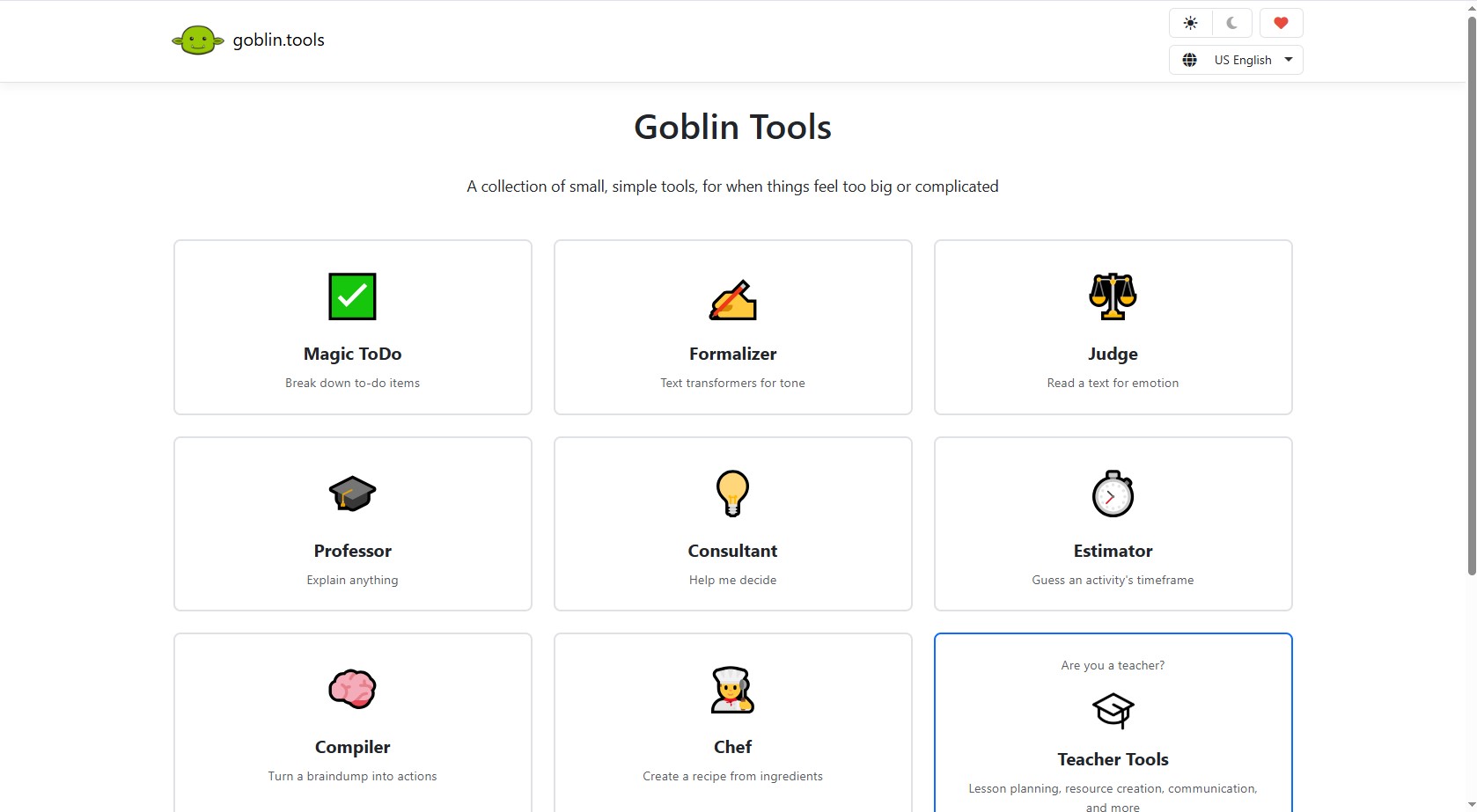
Task: Click the globe icon in language selector
Action: 1190,60
